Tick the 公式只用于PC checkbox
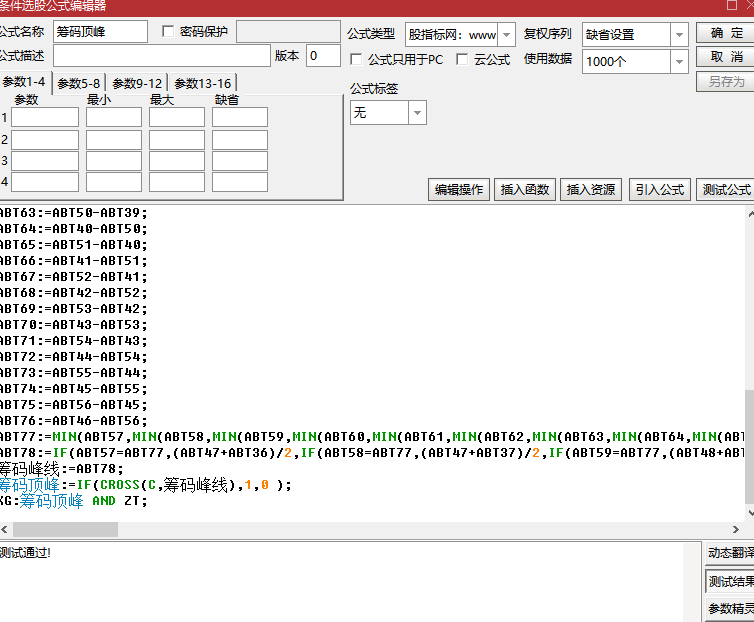The width and height of the screenshot is (754, 622). (x=356, y=60)
